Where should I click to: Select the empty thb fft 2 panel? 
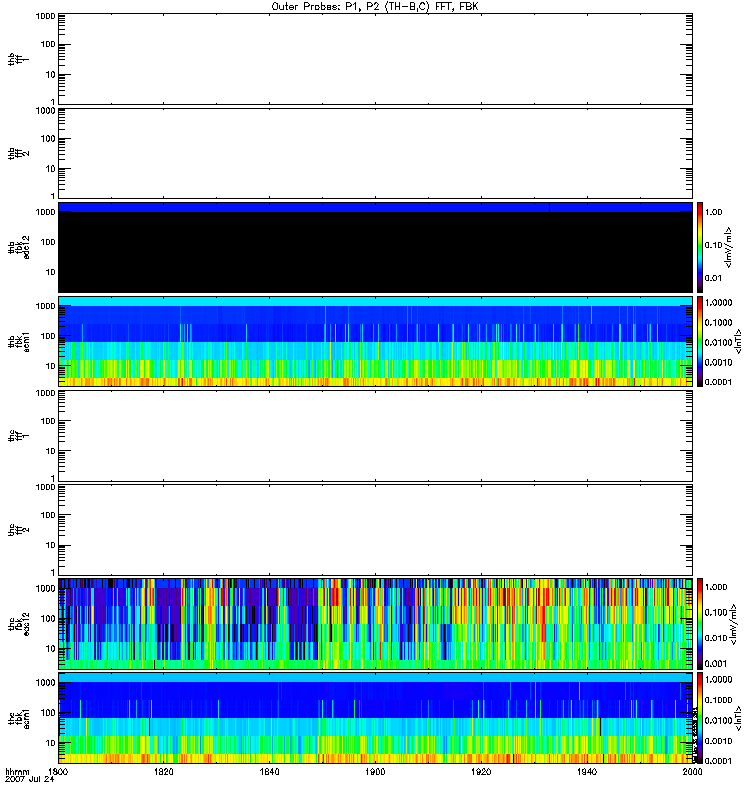pos(374,152)
